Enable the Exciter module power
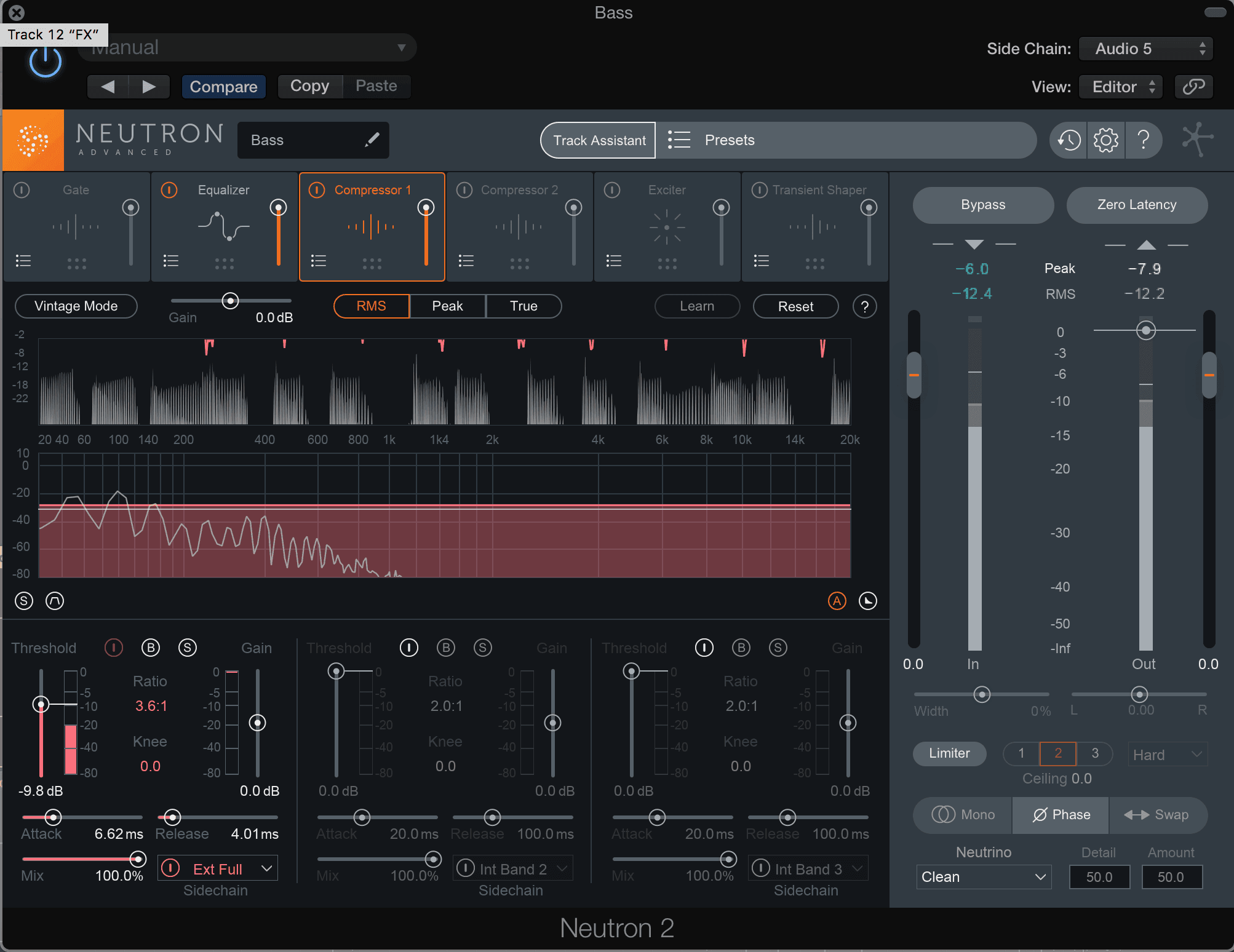This screenshot has height=952, width=1234. tap(612, 190)
